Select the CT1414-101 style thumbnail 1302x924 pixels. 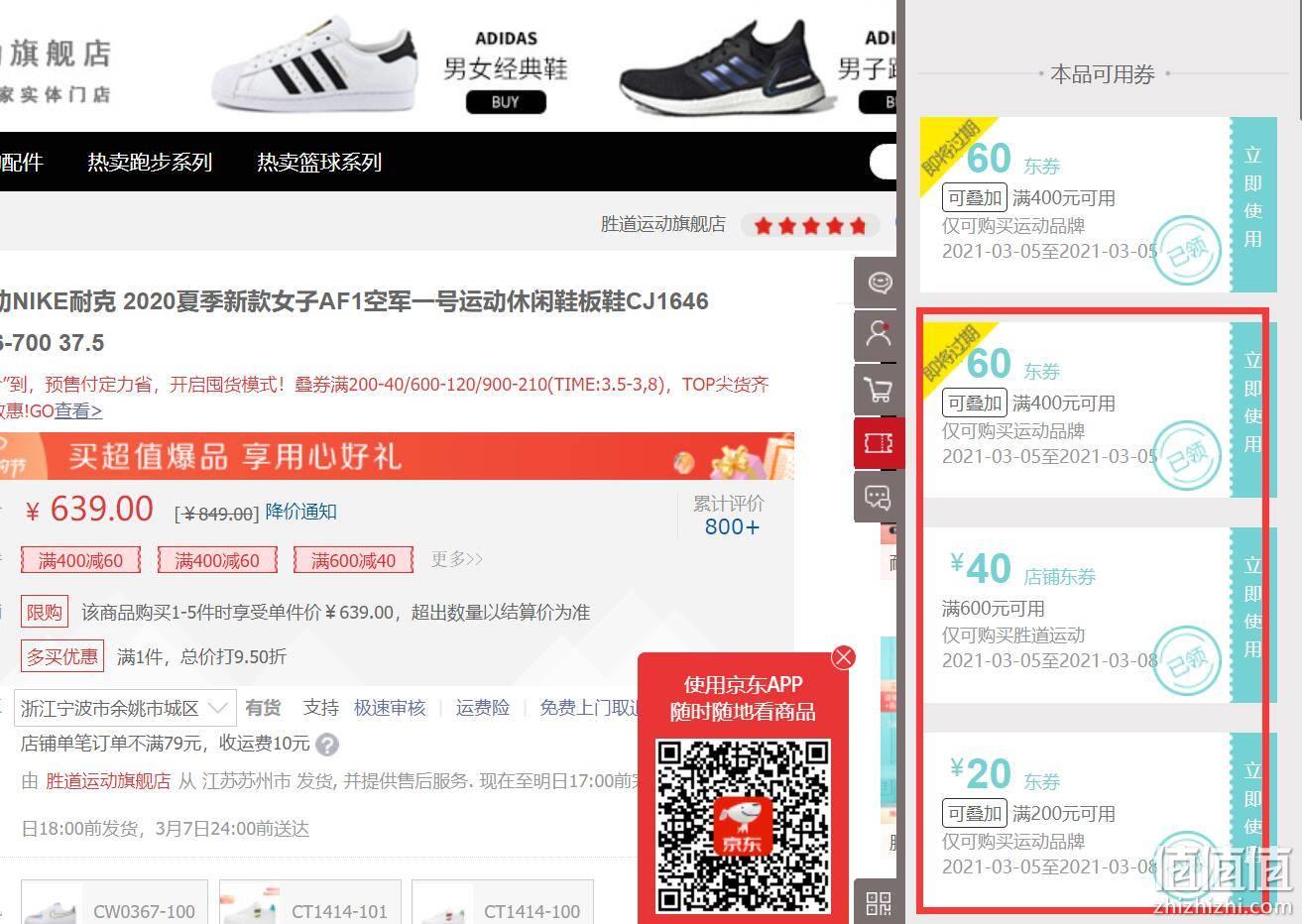click(309, 902)
